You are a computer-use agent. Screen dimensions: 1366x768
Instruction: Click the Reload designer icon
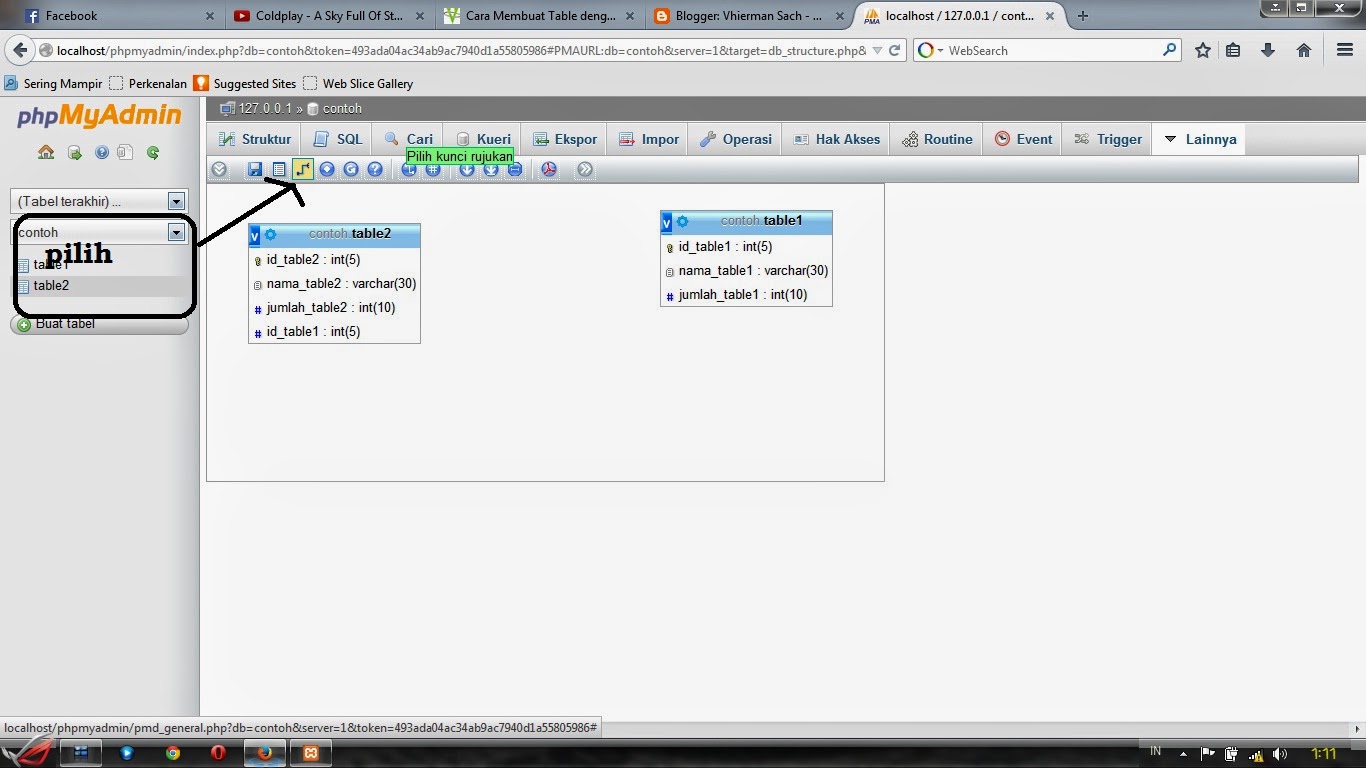click(x=351, y=169)
